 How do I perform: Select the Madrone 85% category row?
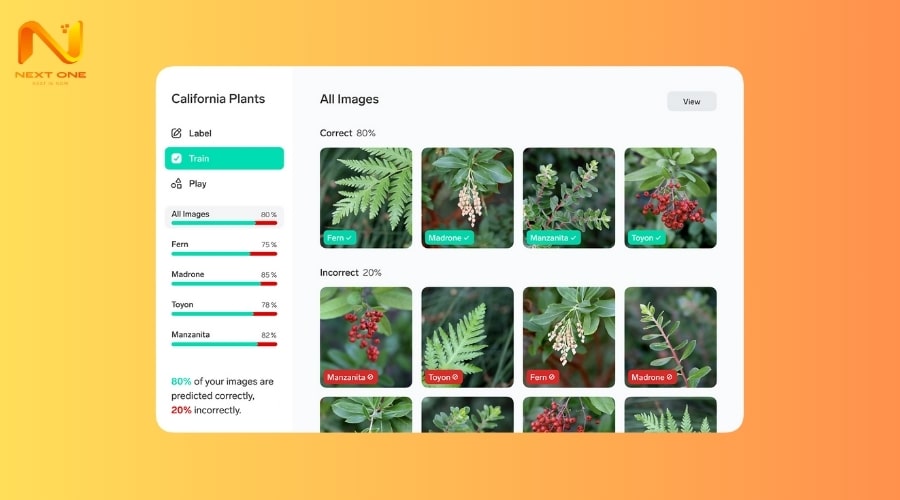coord(224,278)
